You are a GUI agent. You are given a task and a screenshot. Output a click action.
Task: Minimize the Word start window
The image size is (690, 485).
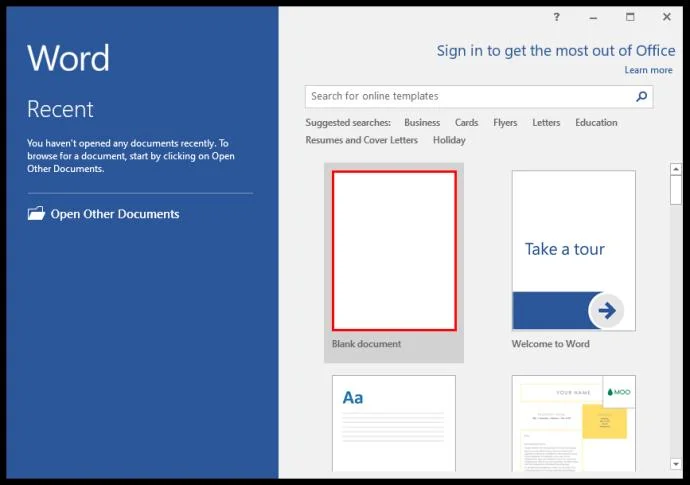point(593,18)
